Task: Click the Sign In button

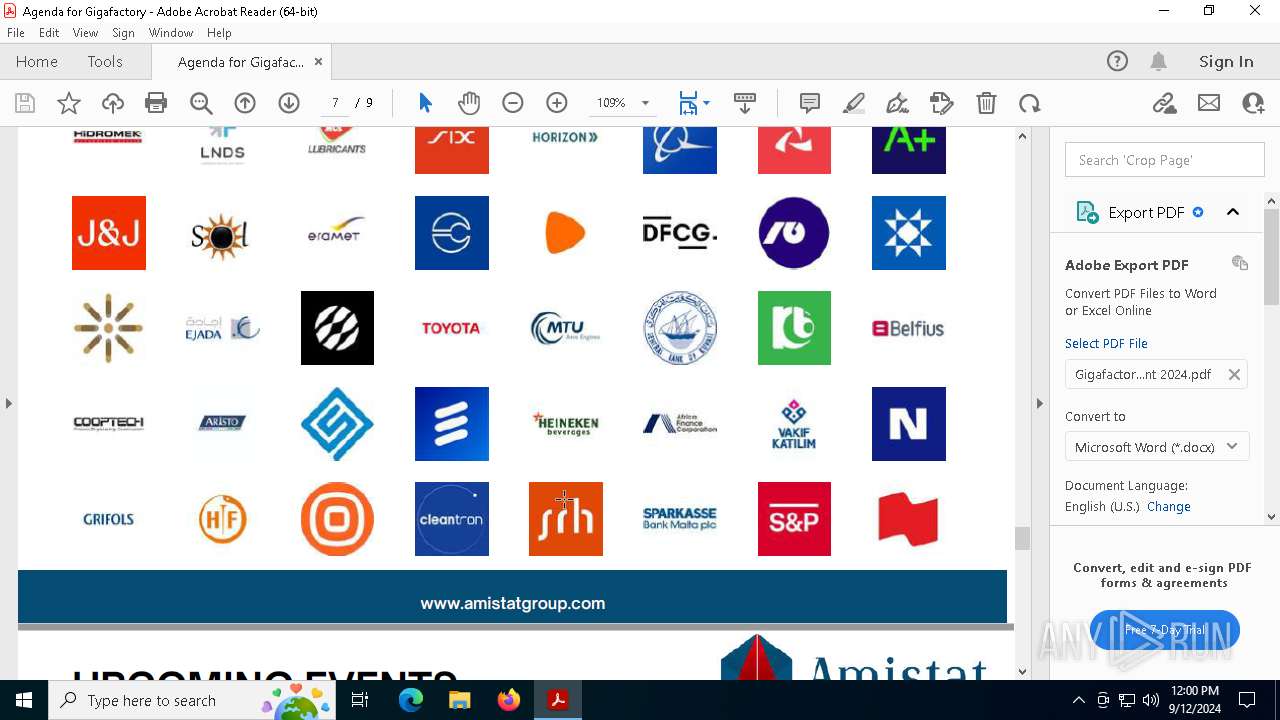Action: coord(1226,62)
